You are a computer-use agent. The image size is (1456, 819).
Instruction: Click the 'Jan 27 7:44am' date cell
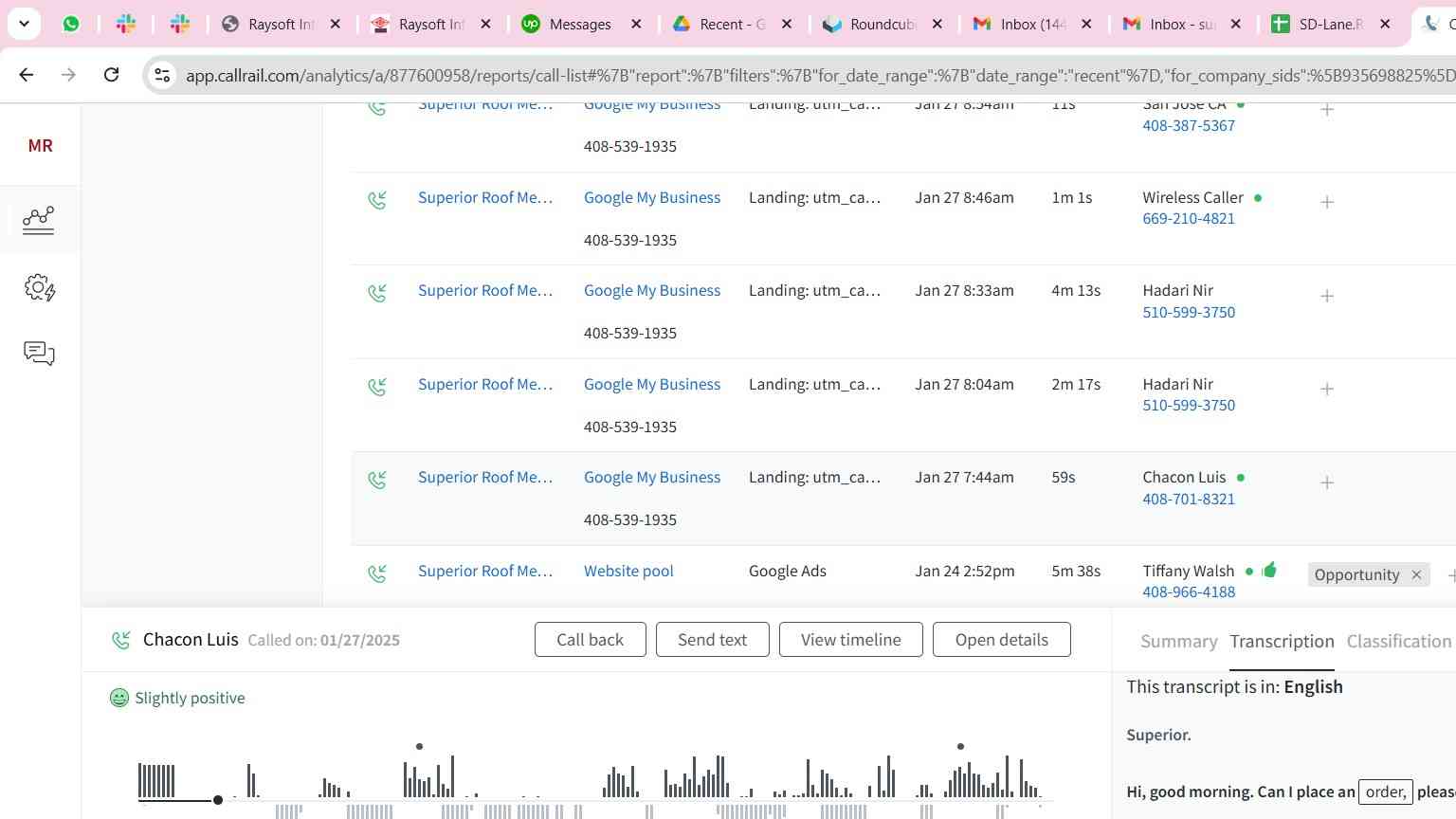click(964, 477)
